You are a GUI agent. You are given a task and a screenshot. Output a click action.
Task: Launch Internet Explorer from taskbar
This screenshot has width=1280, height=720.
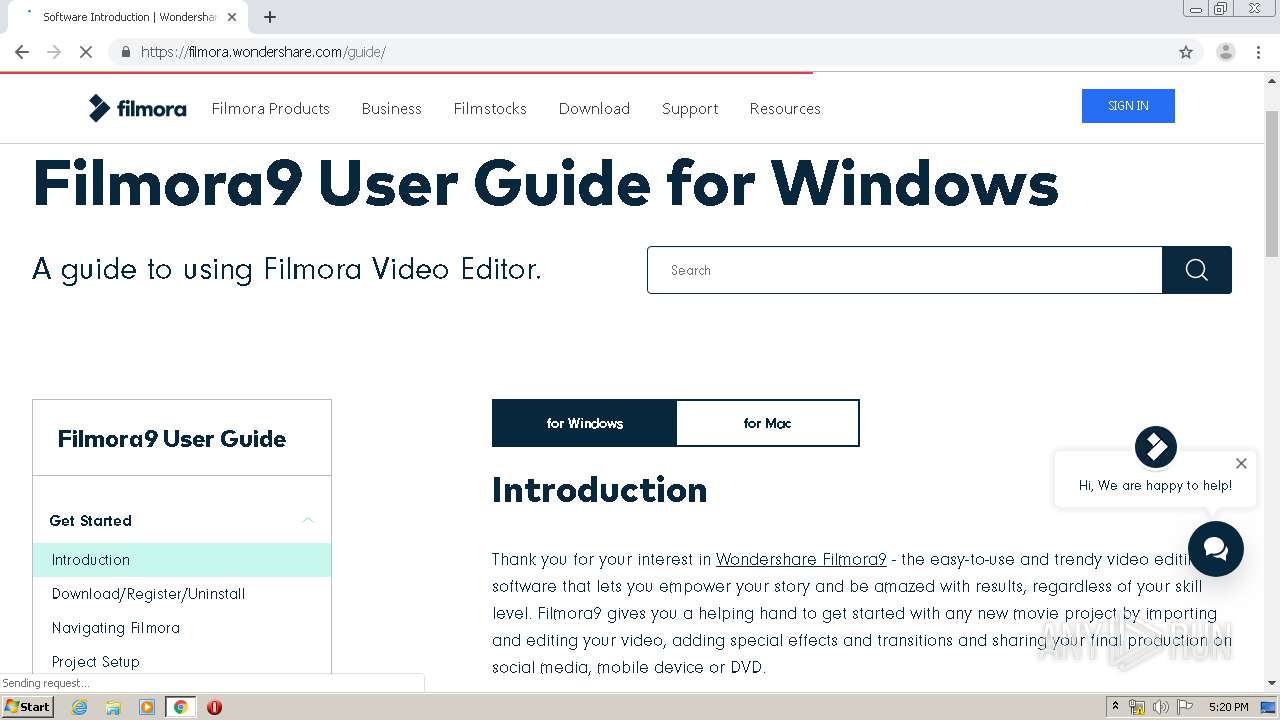pos(79,707)
